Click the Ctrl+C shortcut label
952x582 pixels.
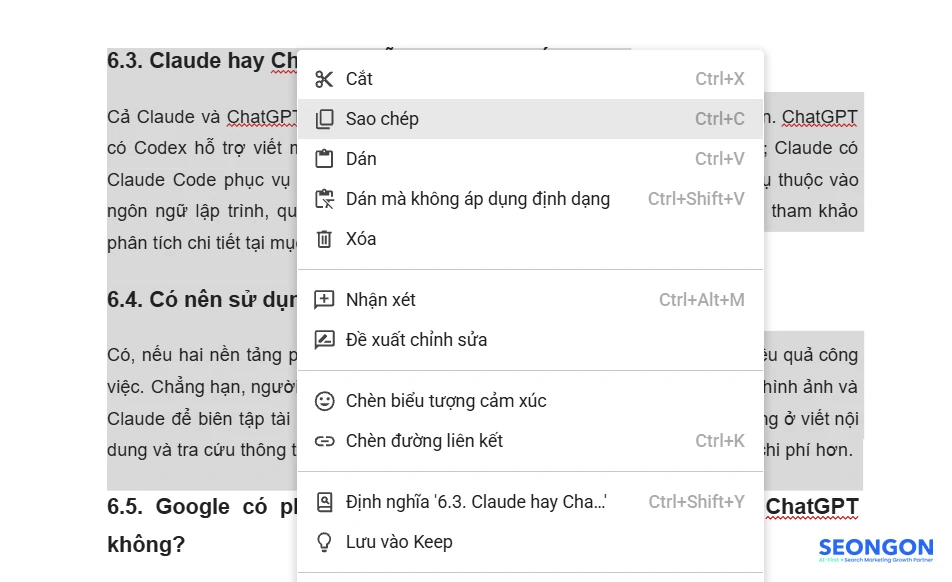(719, 119)
